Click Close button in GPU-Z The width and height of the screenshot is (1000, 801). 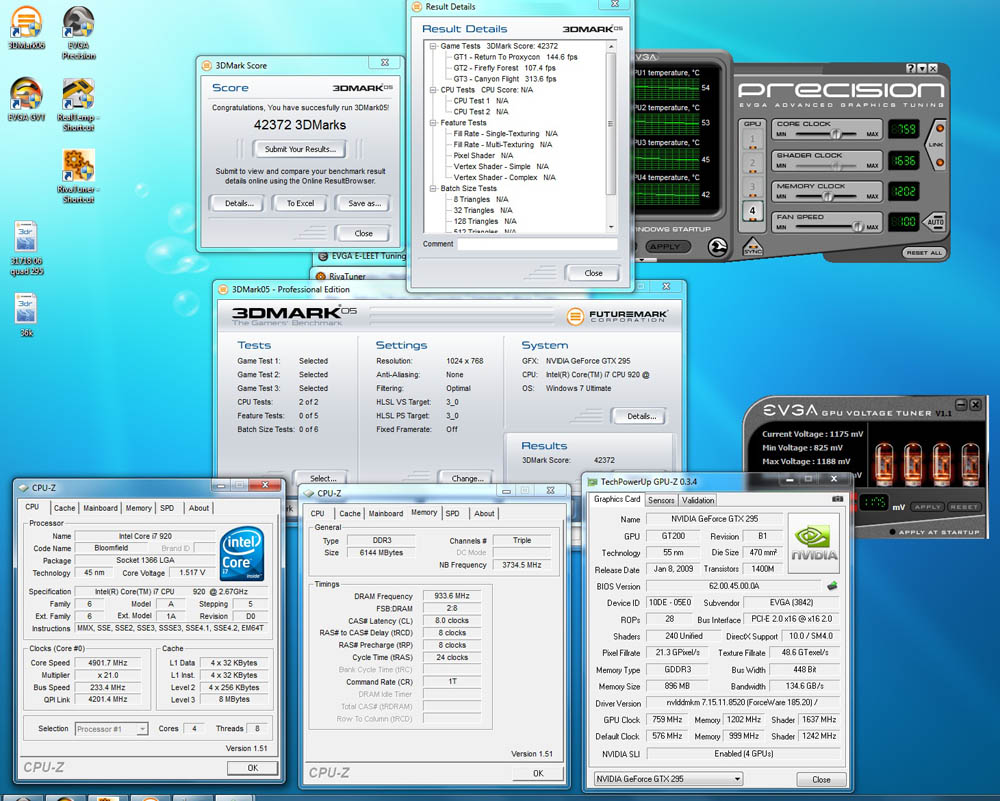(x=821, y=779)
